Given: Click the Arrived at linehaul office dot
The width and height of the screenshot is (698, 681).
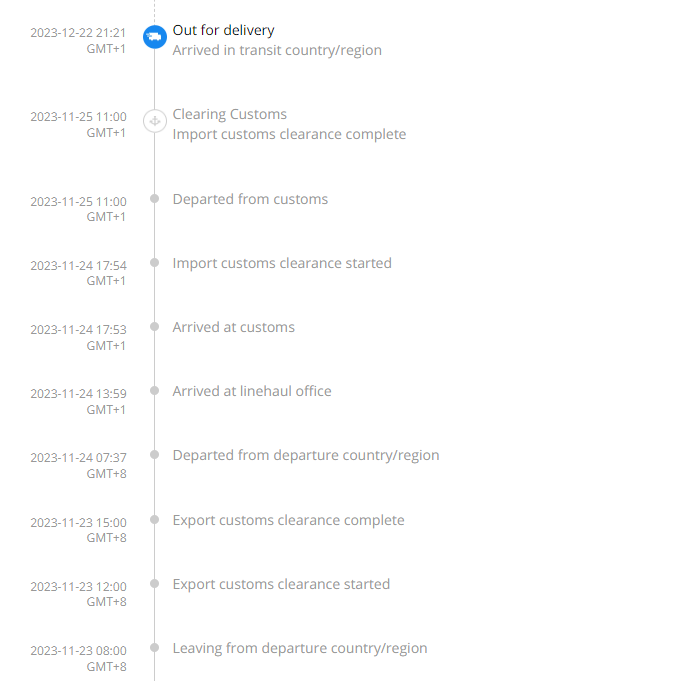Looking at the screenshot, I should pyautogui.click(x=154, y=391).
